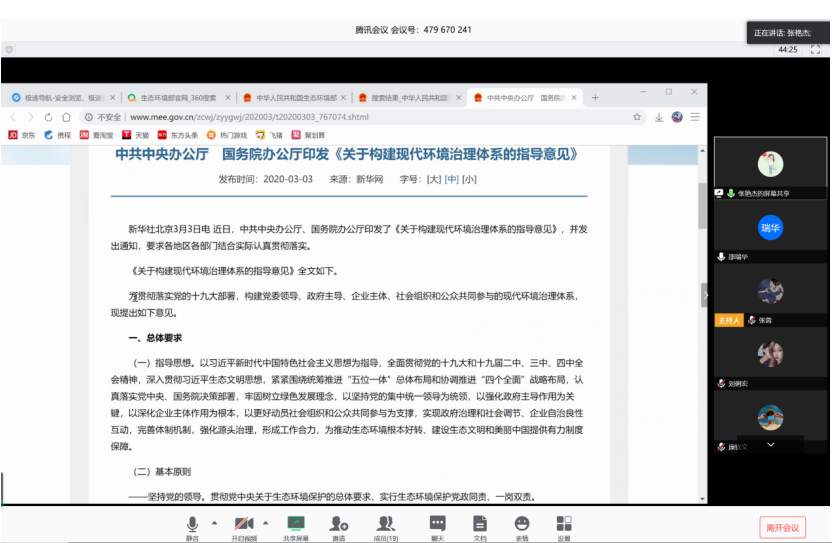Viewport: 832px width, 543px height.
Task: Collapse the participant video side panel
Action: click(x=705, y=294)
